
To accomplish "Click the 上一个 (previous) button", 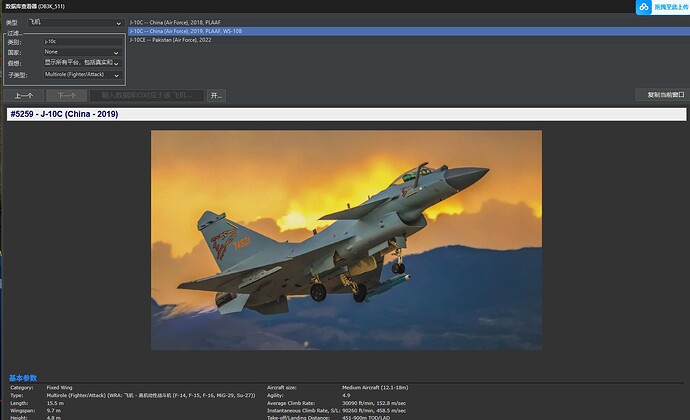I will coord(24,96).
